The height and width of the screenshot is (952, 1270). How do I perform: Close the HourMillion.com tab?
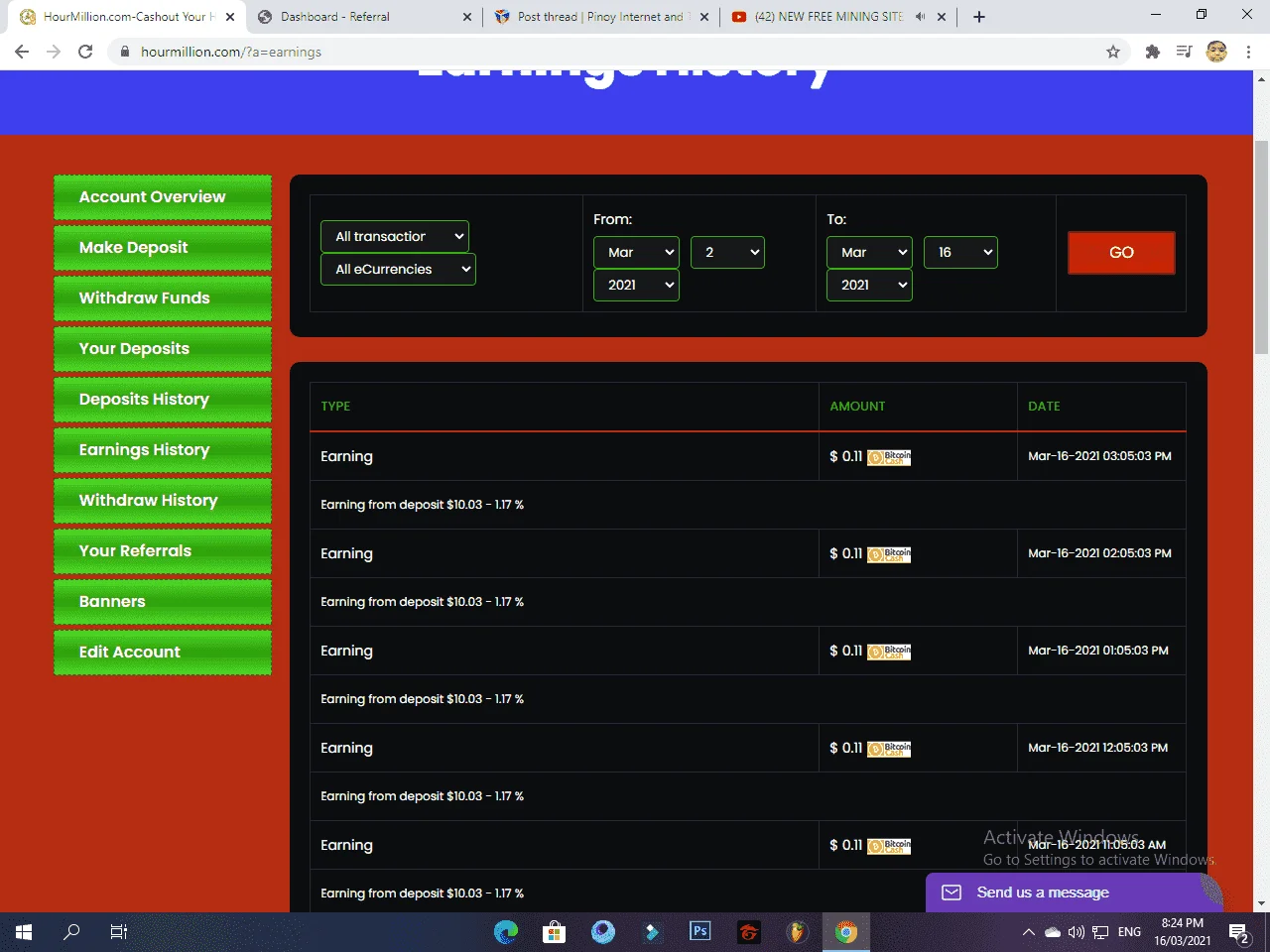coord(230,17)
